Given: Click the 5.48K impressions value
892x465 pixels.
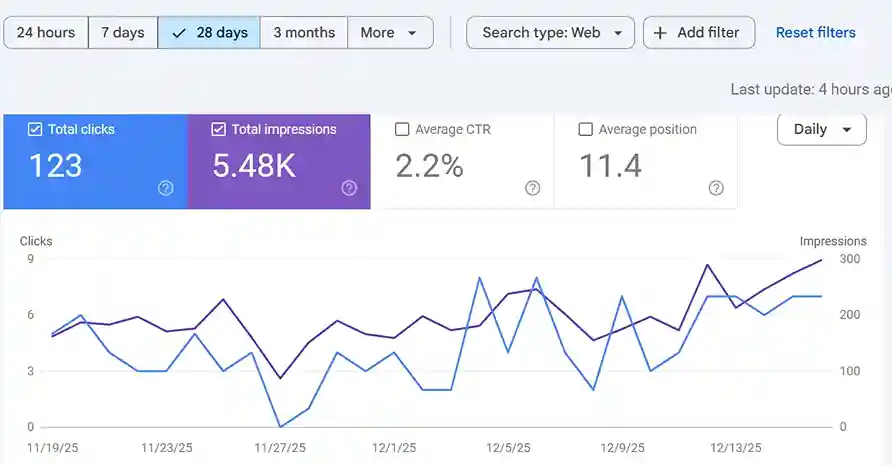Looking at the screenshot, I should [254, 166].
